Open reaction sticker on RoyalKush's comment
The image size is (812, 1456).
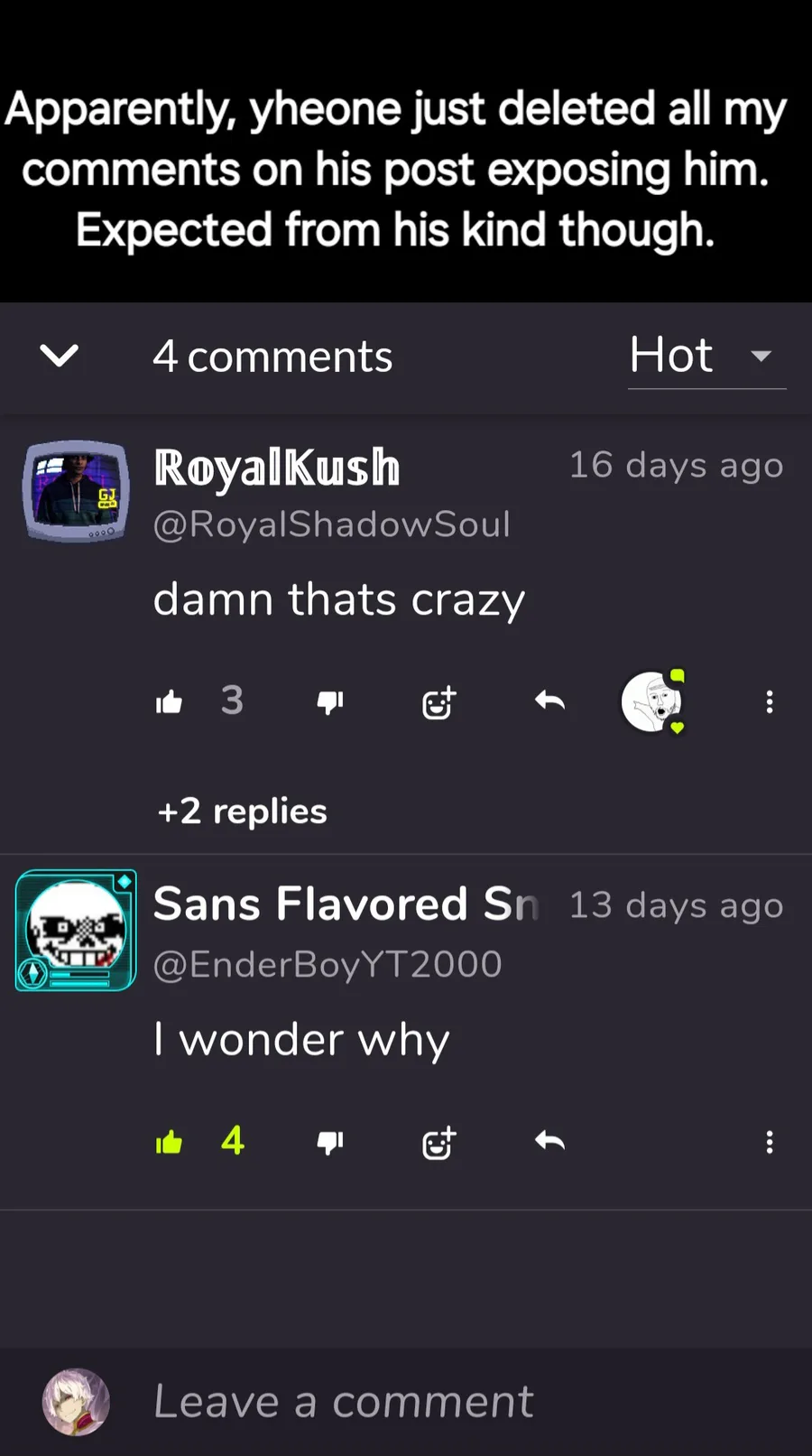653,702
